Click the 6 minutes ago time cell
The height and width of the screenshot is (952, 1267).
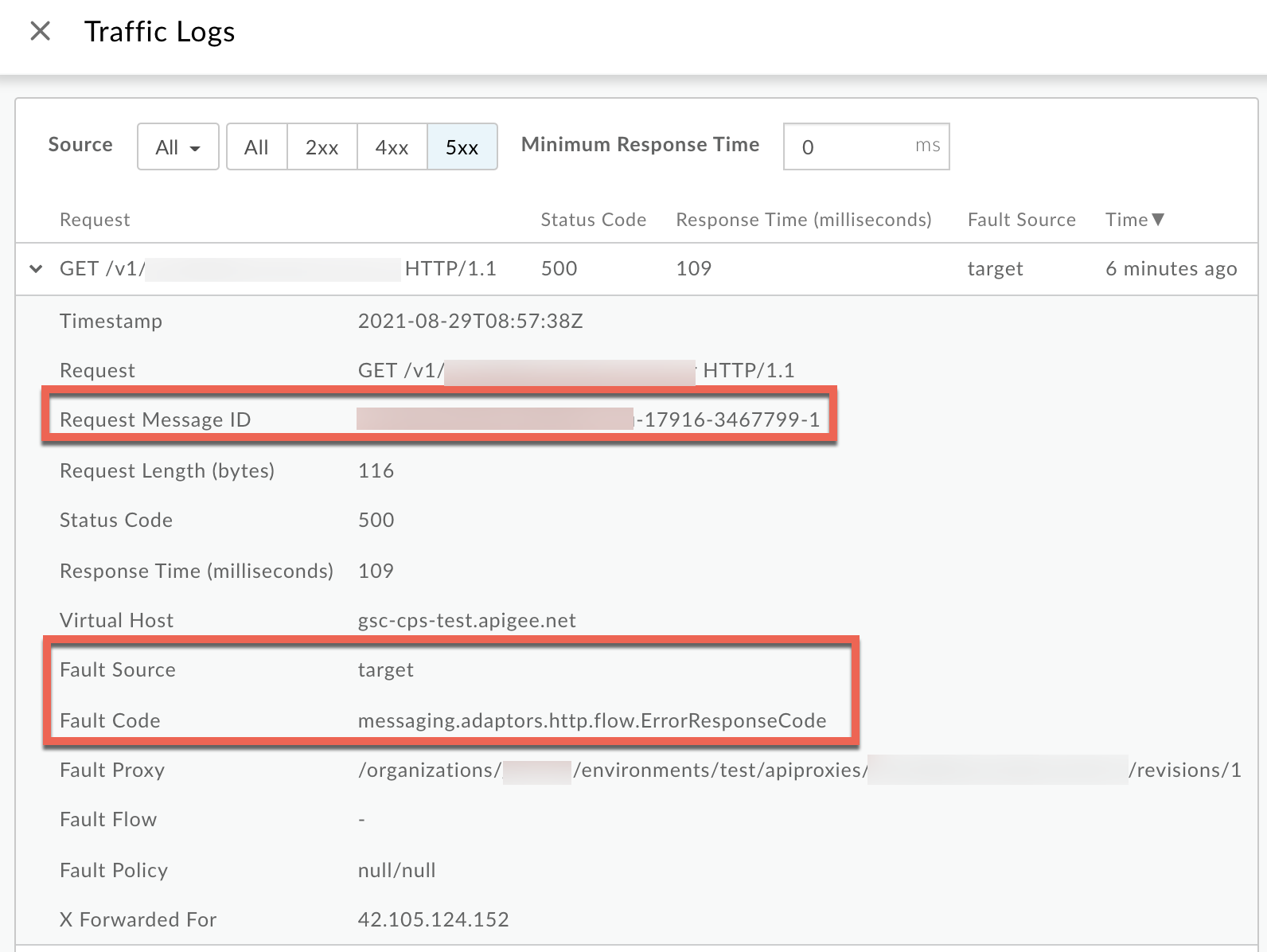click(1171, 269)
